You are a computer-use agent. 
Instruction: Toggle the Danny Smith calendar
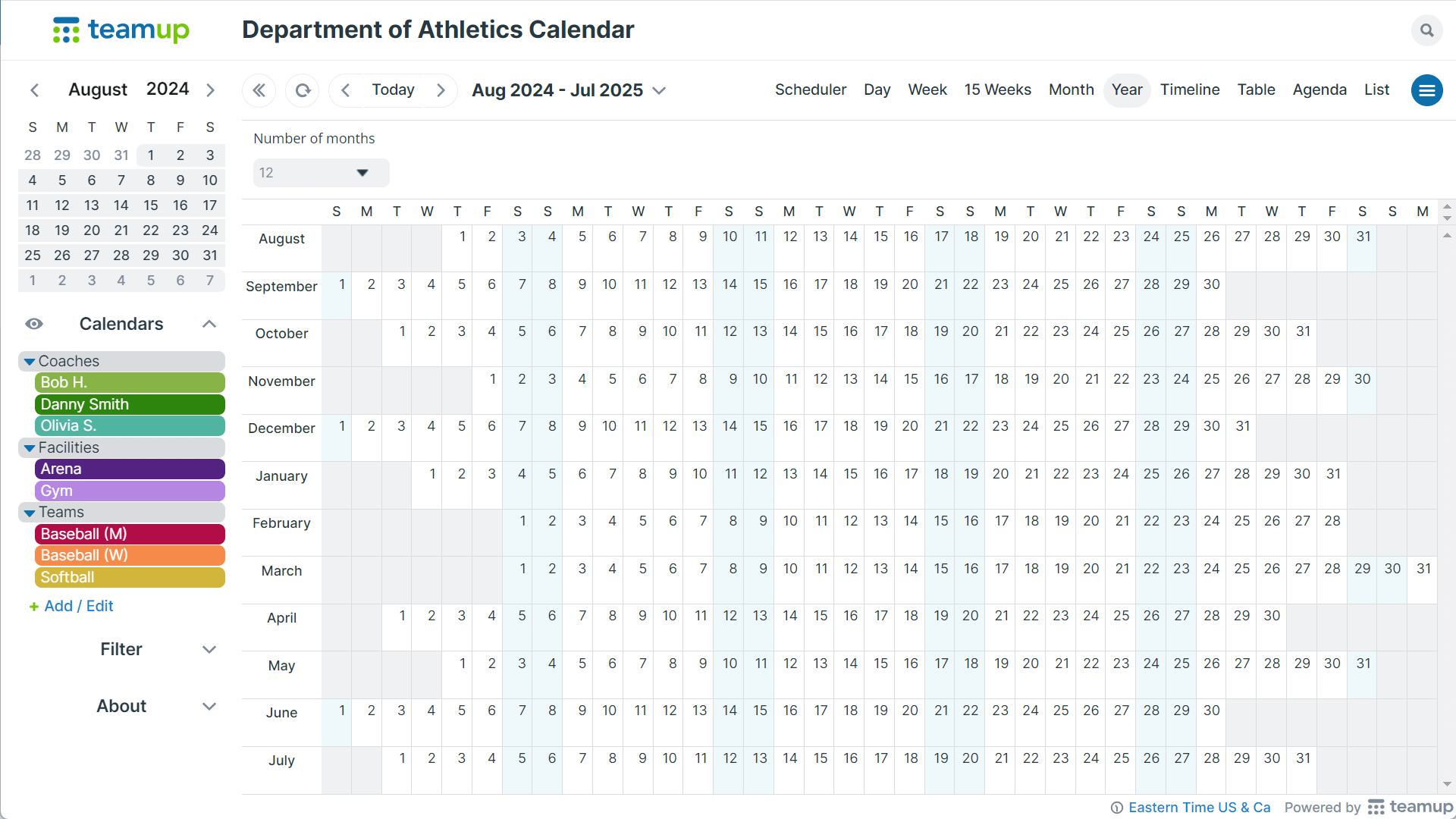point(130,404)
